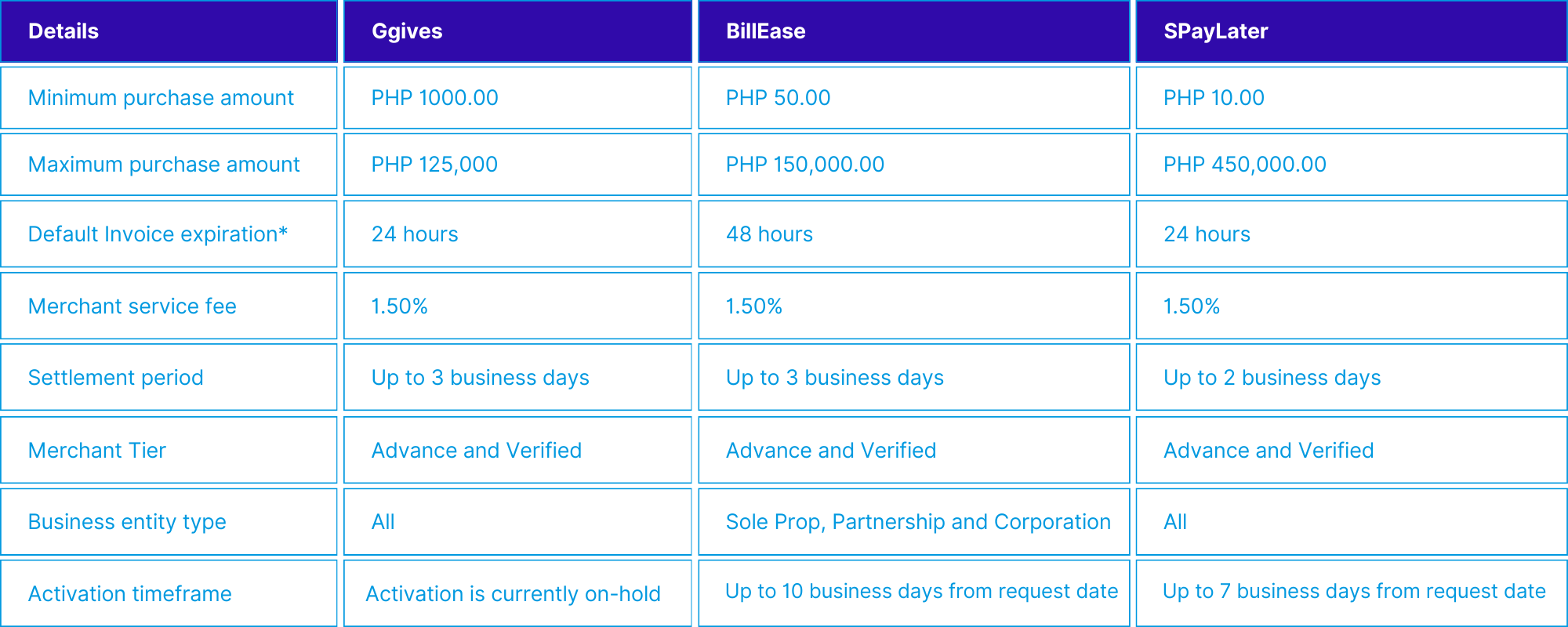Select the Activation timeframe row label
This screenshot has width=1568, height=627.
click(129, 594)
